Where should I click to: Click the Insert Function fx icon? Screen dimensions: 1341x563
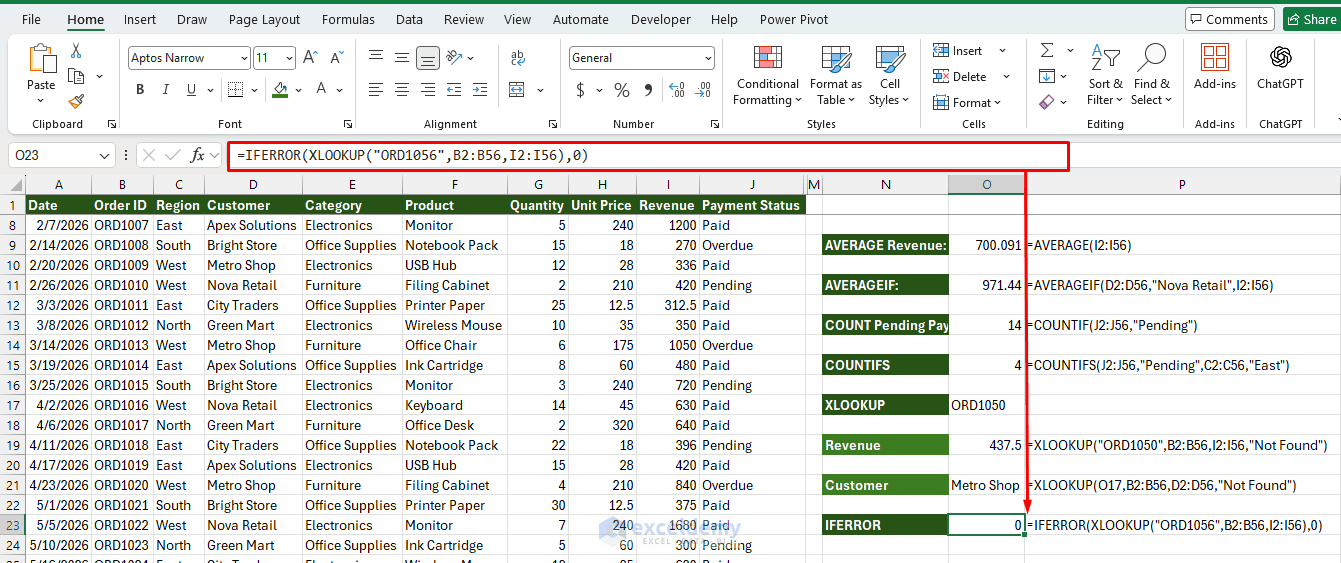click(x=198, y=155)
